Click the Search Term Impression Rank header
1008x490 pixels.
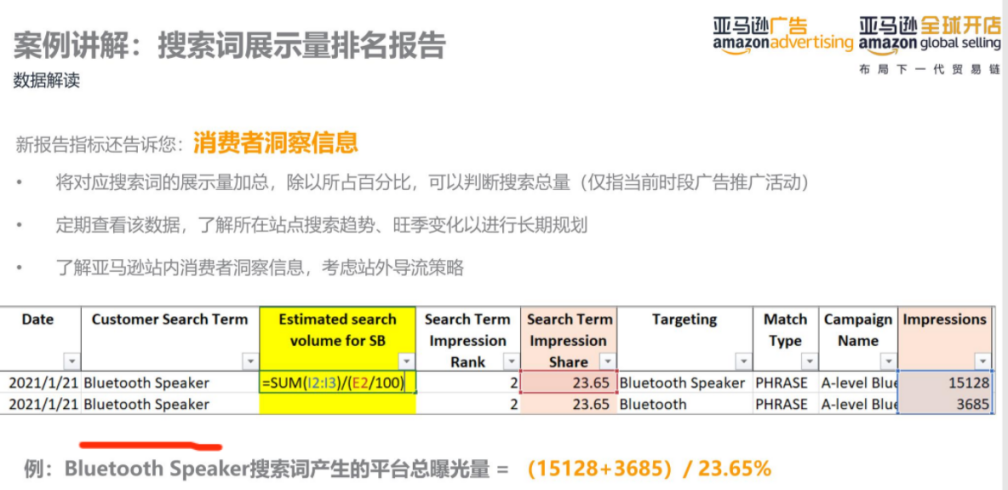point(468,338)
